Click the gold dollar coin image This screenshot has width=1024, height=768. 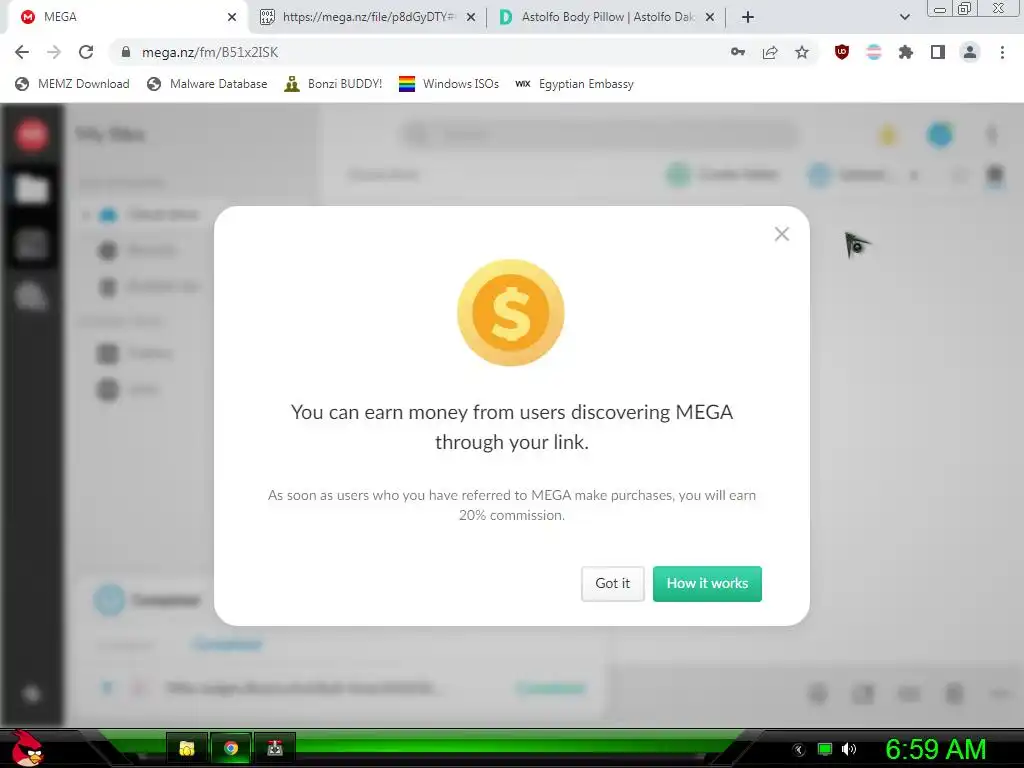pyautogui.click(x=511, y=312)
